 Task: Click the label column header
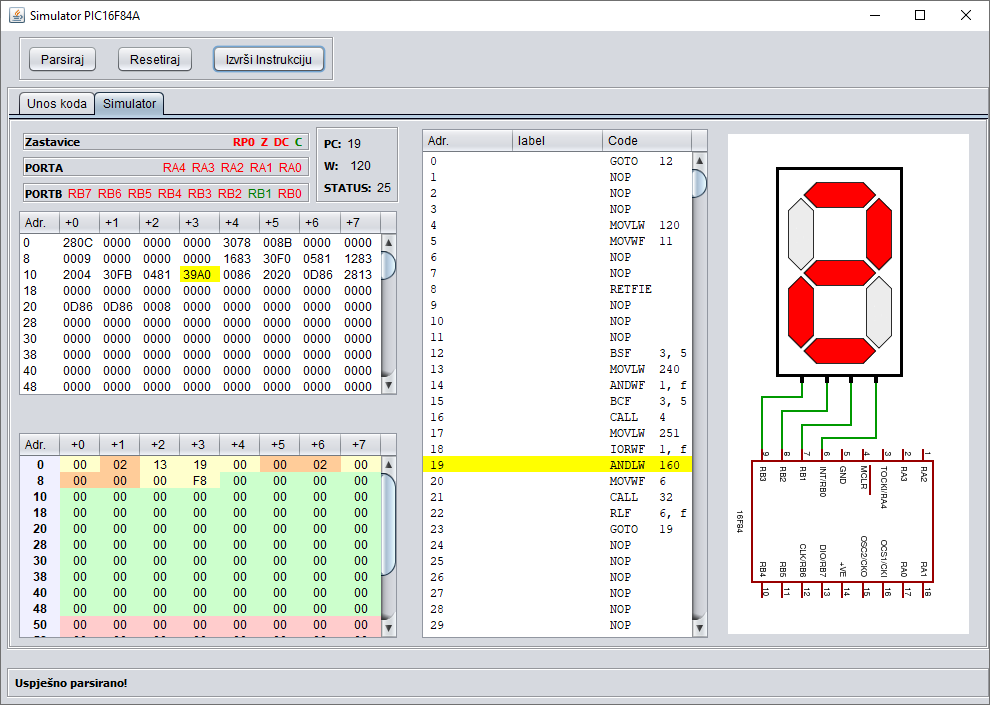(558, 141)
